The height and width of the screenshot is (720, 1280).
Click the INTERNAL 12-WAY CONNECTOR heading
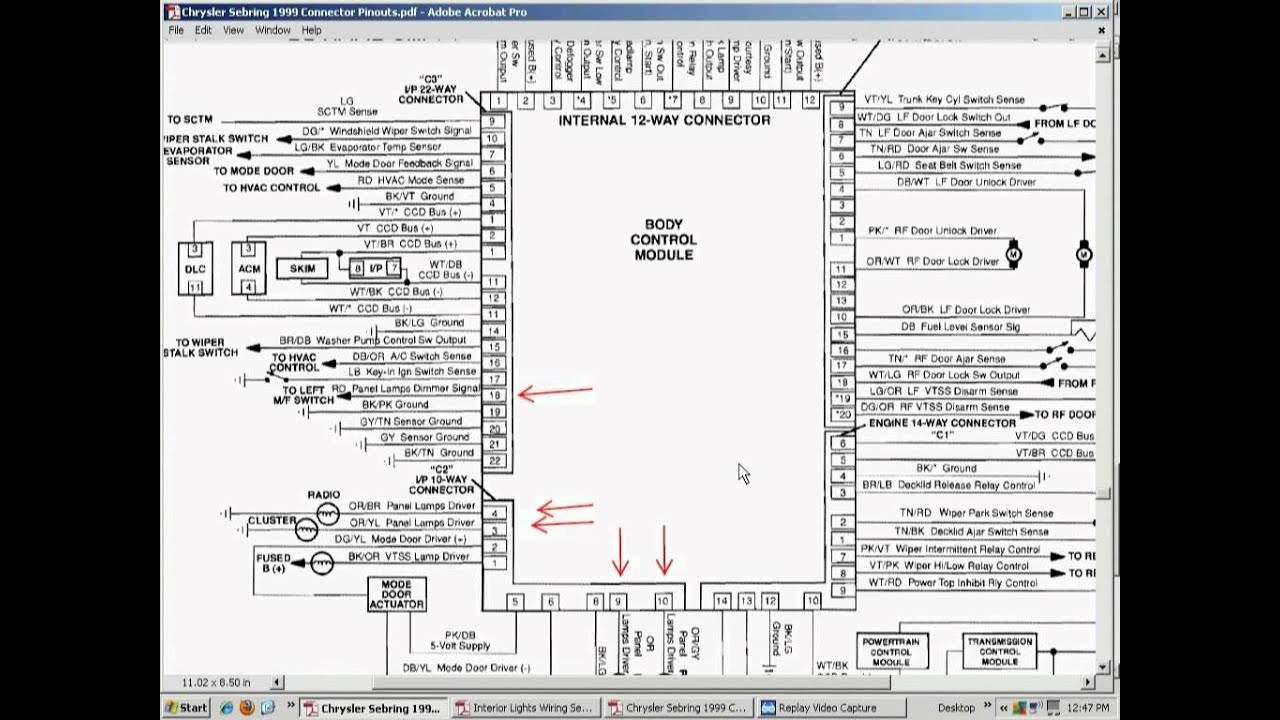point(664,120)
